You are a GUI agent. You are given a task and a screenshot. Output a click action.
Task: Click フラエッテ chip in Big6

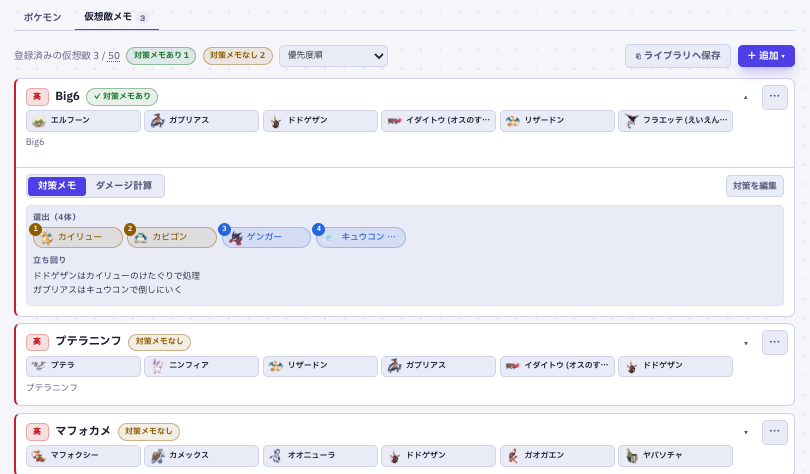(x=676, y=121)
